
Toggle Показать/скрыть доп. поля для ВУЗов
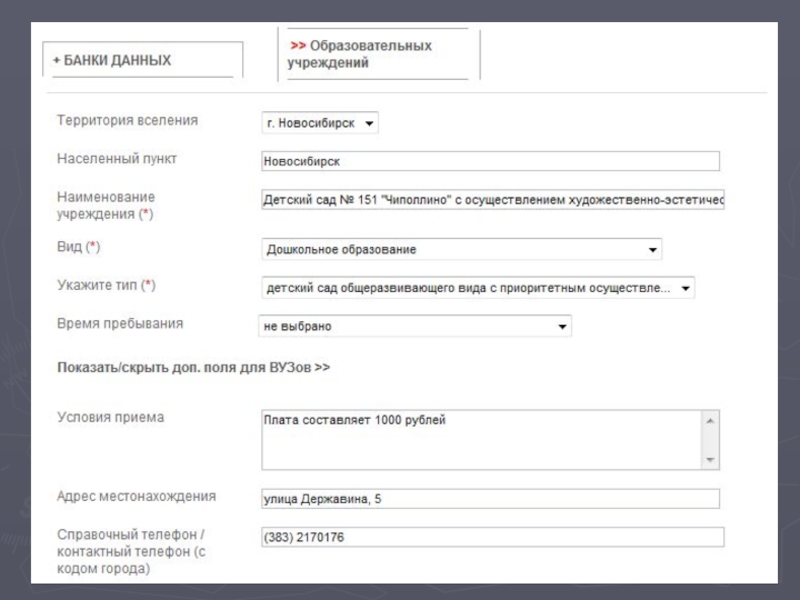click(x=194, y=368)
